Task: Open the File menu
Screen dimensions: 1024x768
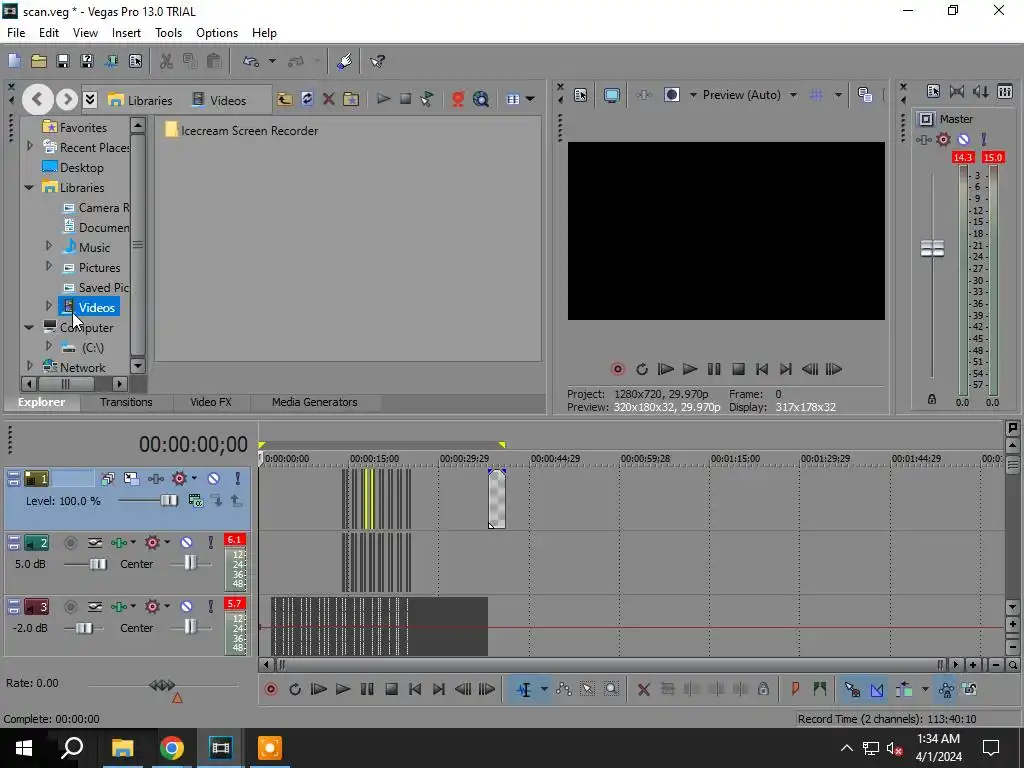Action: click(x=16, y=33)
